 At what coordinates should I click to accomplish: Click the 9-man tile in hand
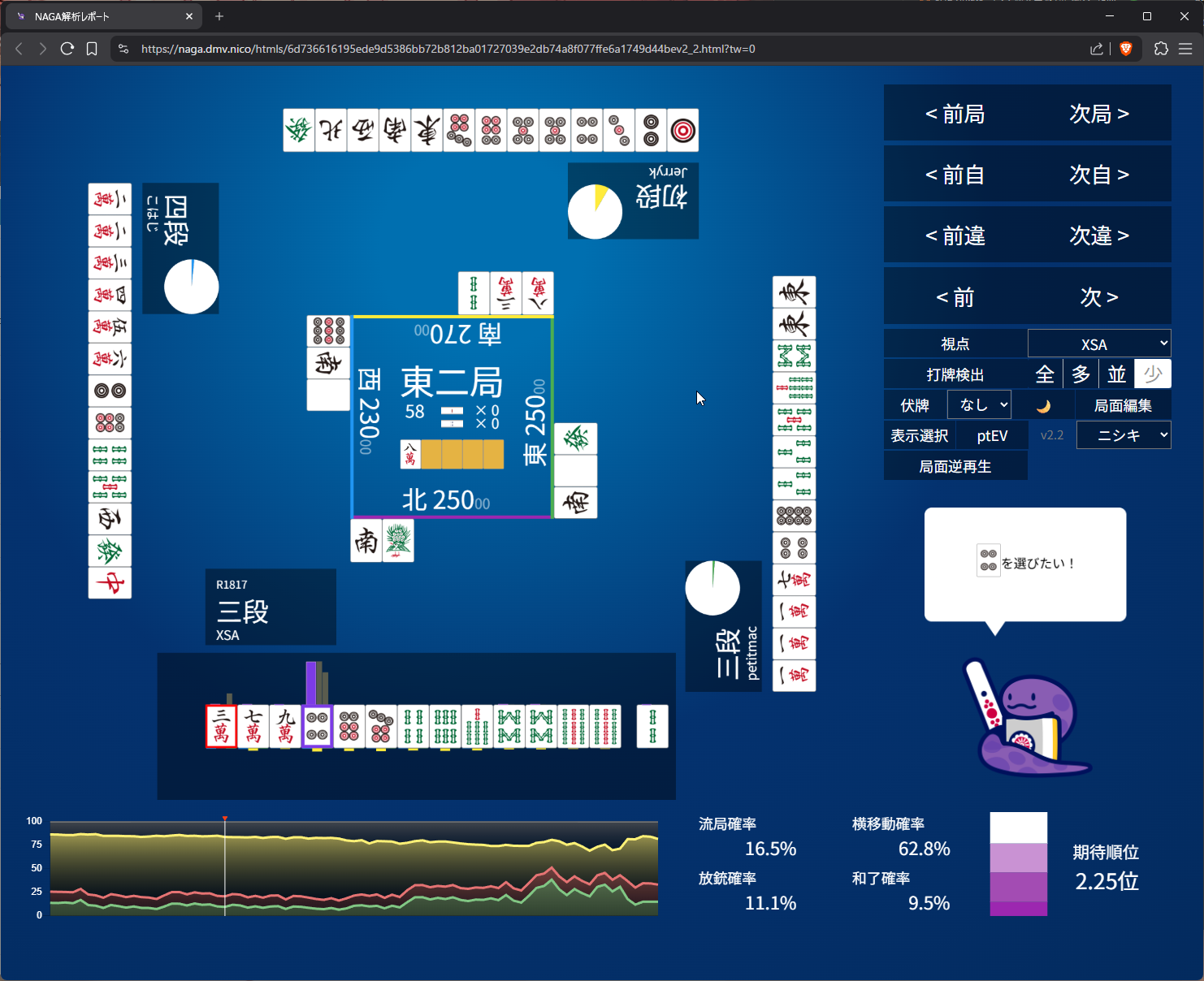point(285,726)
